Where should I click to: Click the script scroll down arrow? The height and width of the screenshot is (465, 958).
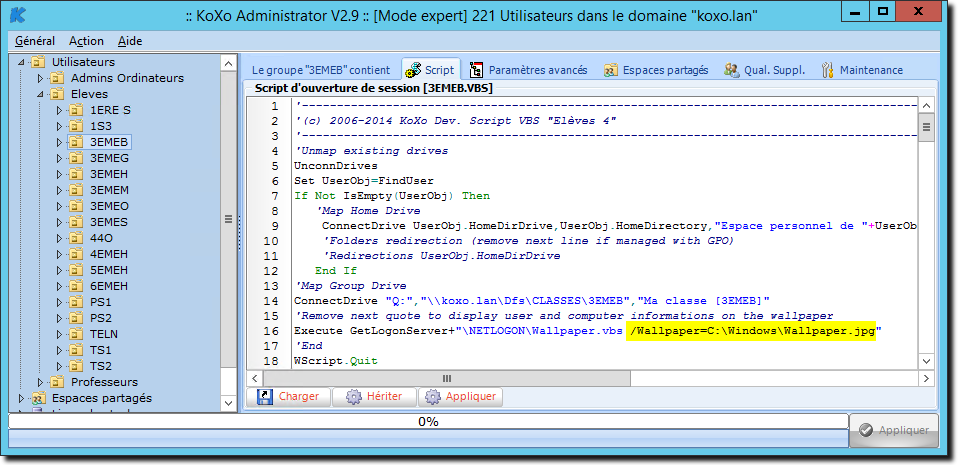[x=926, y=363]
